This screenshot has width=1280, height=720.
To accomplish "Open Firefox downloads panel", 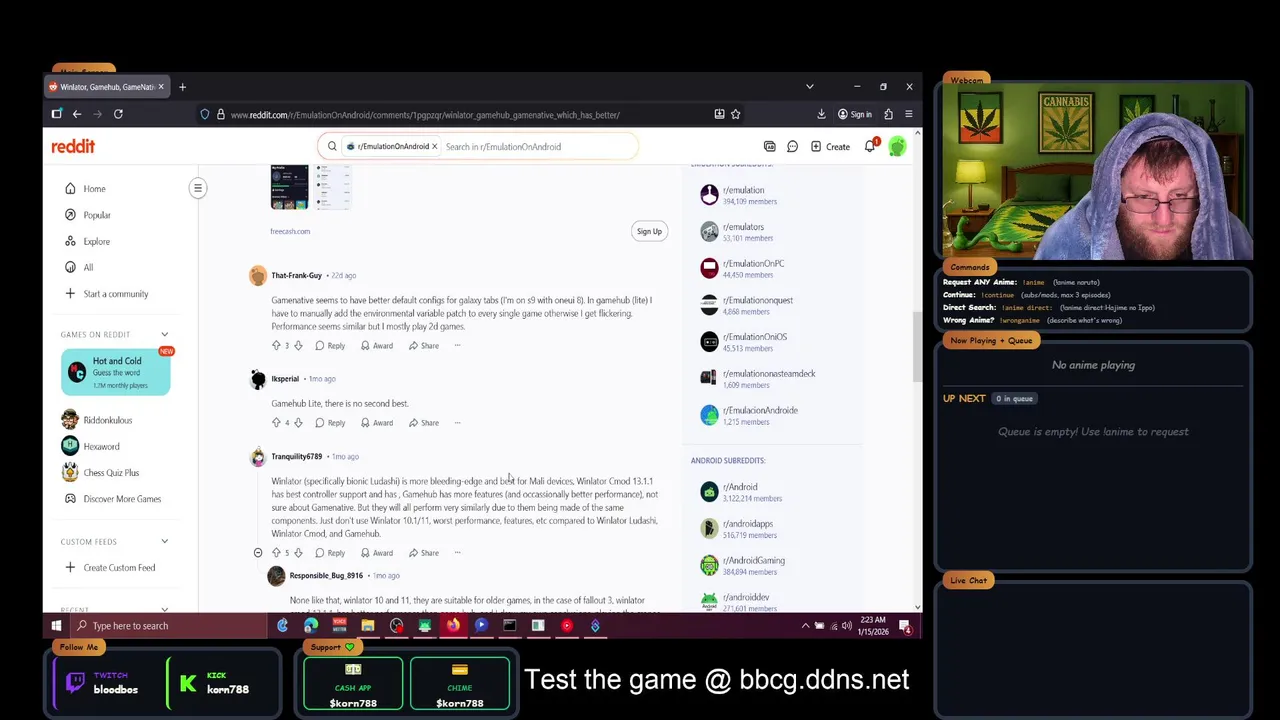I will tap(821, 114).
